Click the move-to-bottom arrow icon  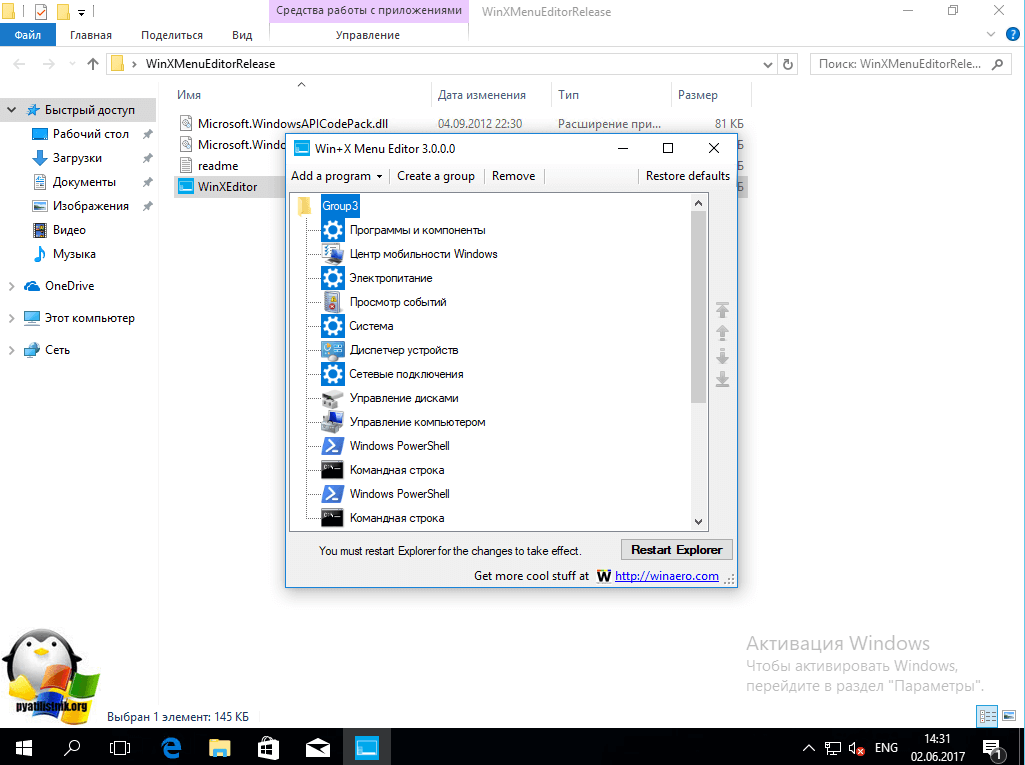point(722,380)
